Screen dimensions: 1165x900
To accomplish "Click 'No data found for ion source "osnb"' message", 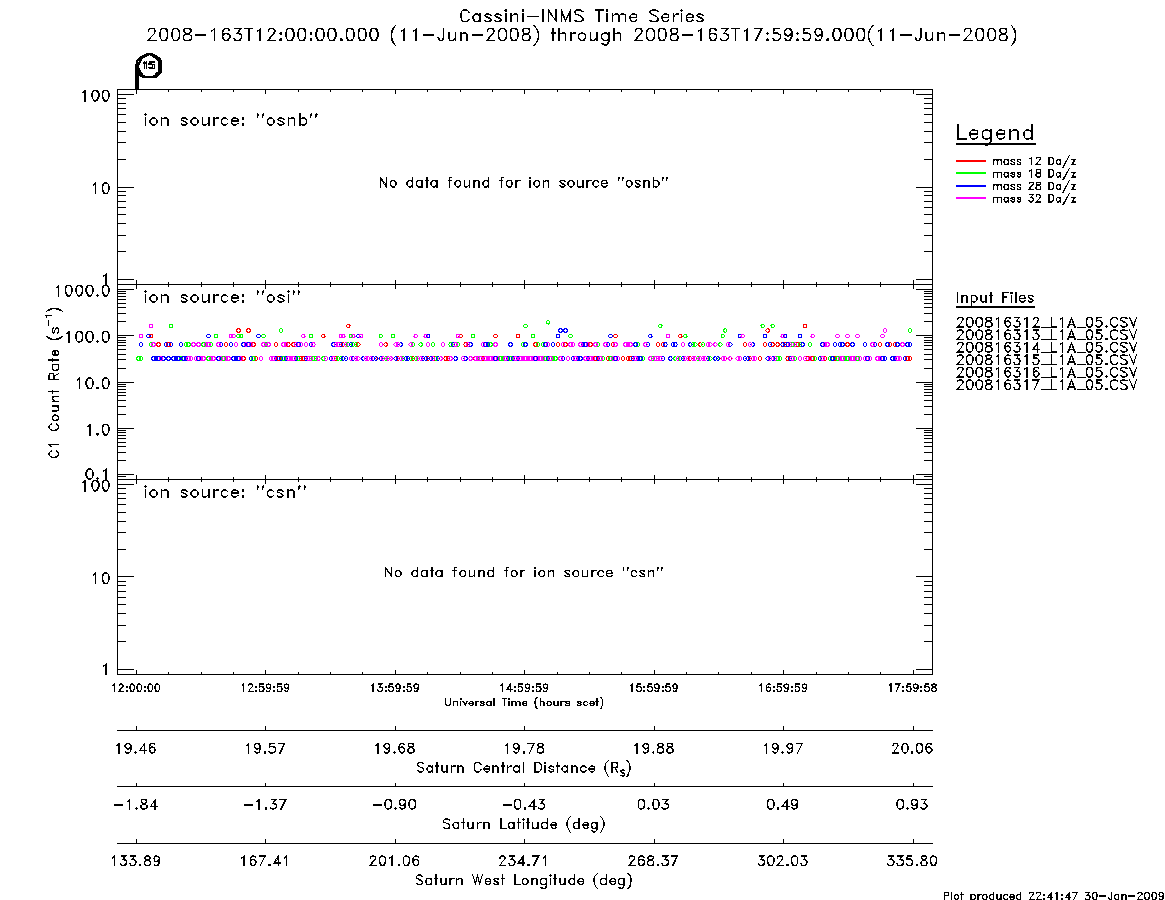I will 524,183.
